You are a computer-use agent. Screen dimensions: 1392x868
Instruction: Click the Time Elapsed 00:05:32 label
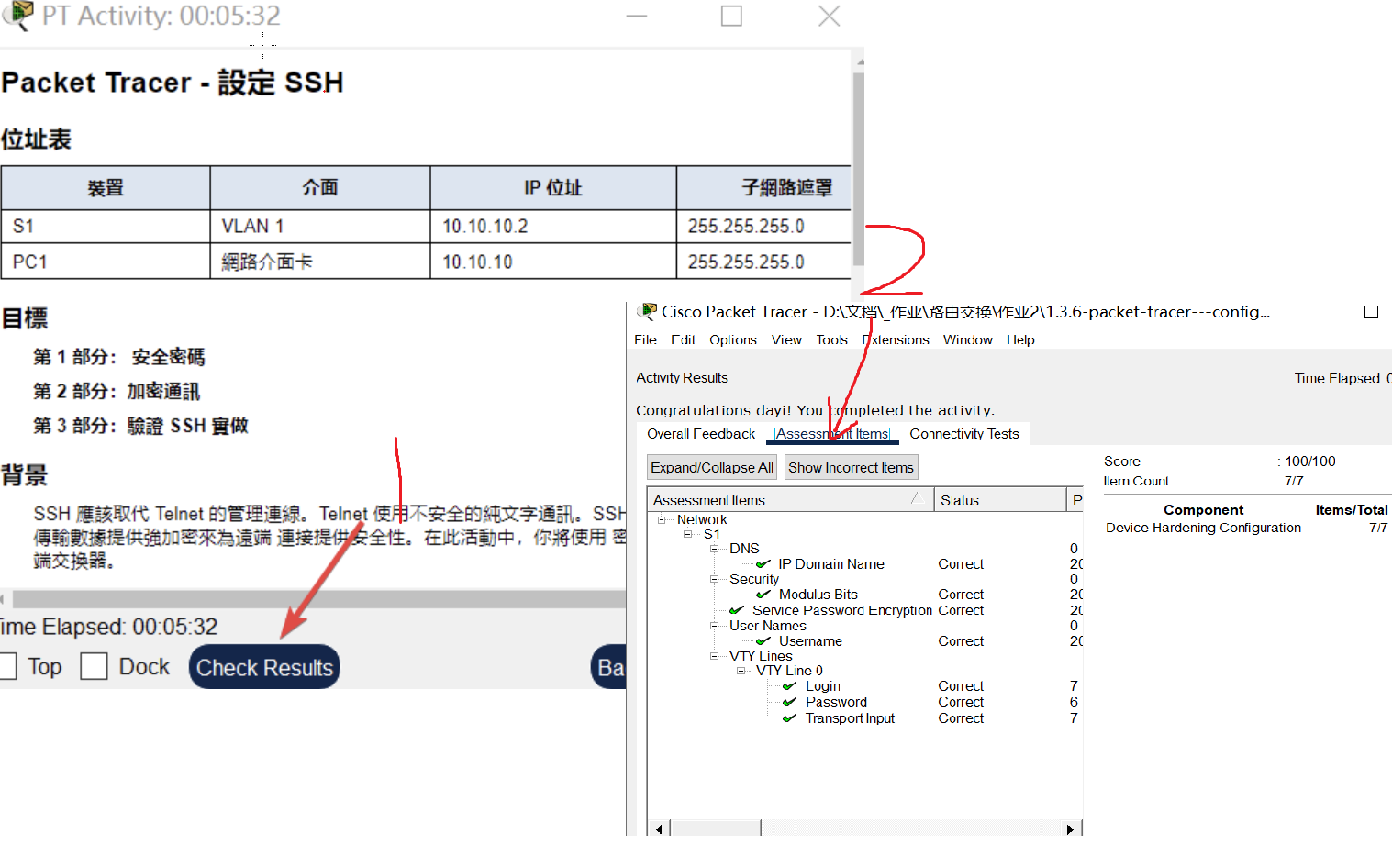click(x=109, y=627)
